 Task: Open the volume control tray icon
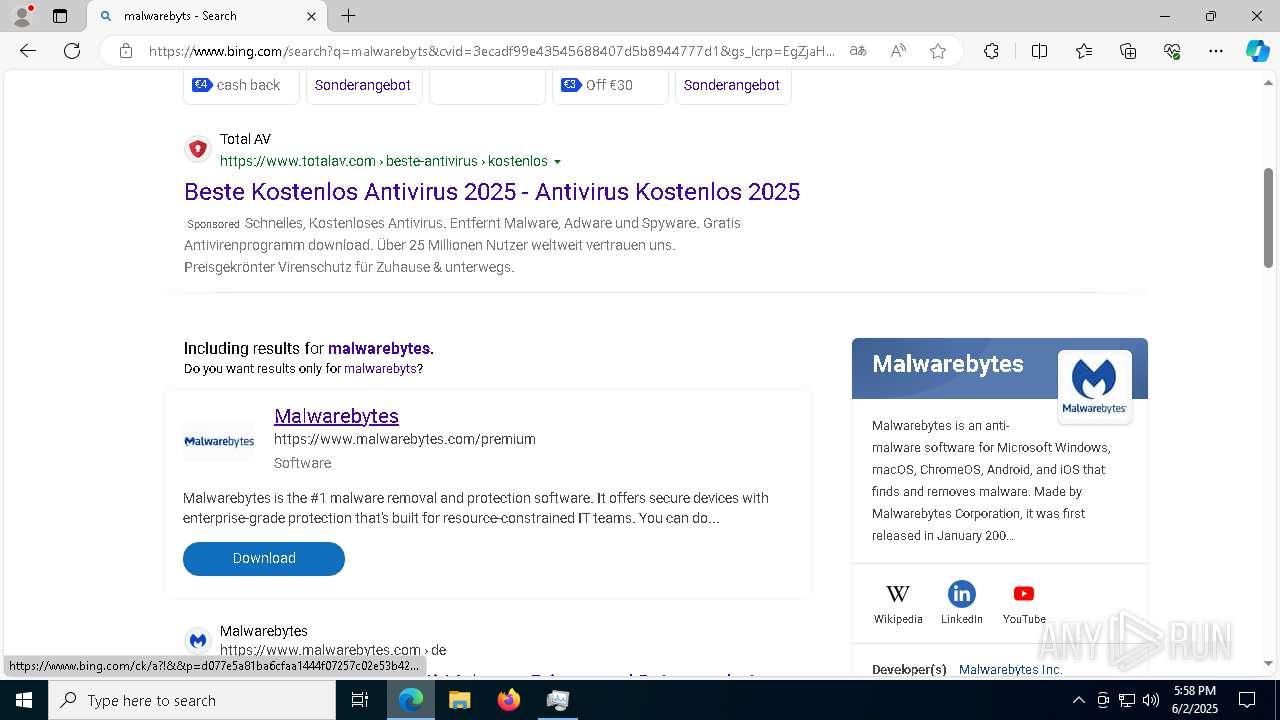(1151, 700)
